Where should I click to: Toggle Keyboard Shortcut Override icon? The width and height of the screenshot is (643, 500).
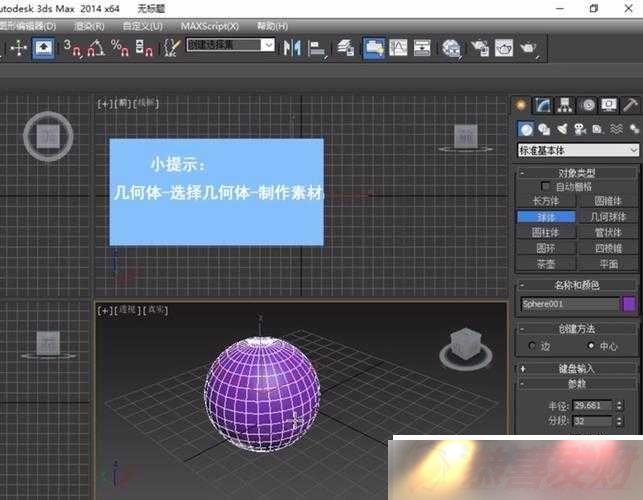click(43, 48)
